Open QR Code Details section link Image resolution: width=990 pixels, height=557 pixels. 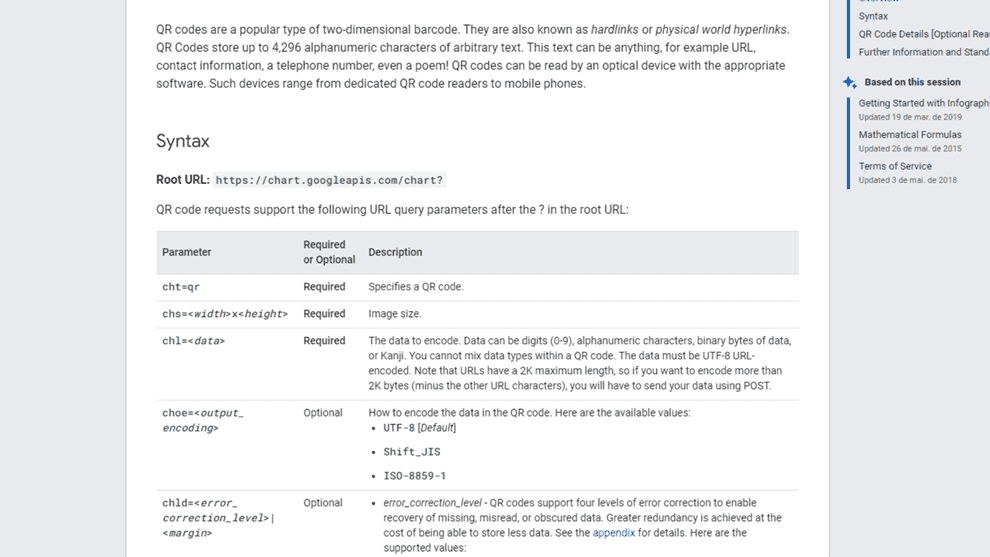924,34
